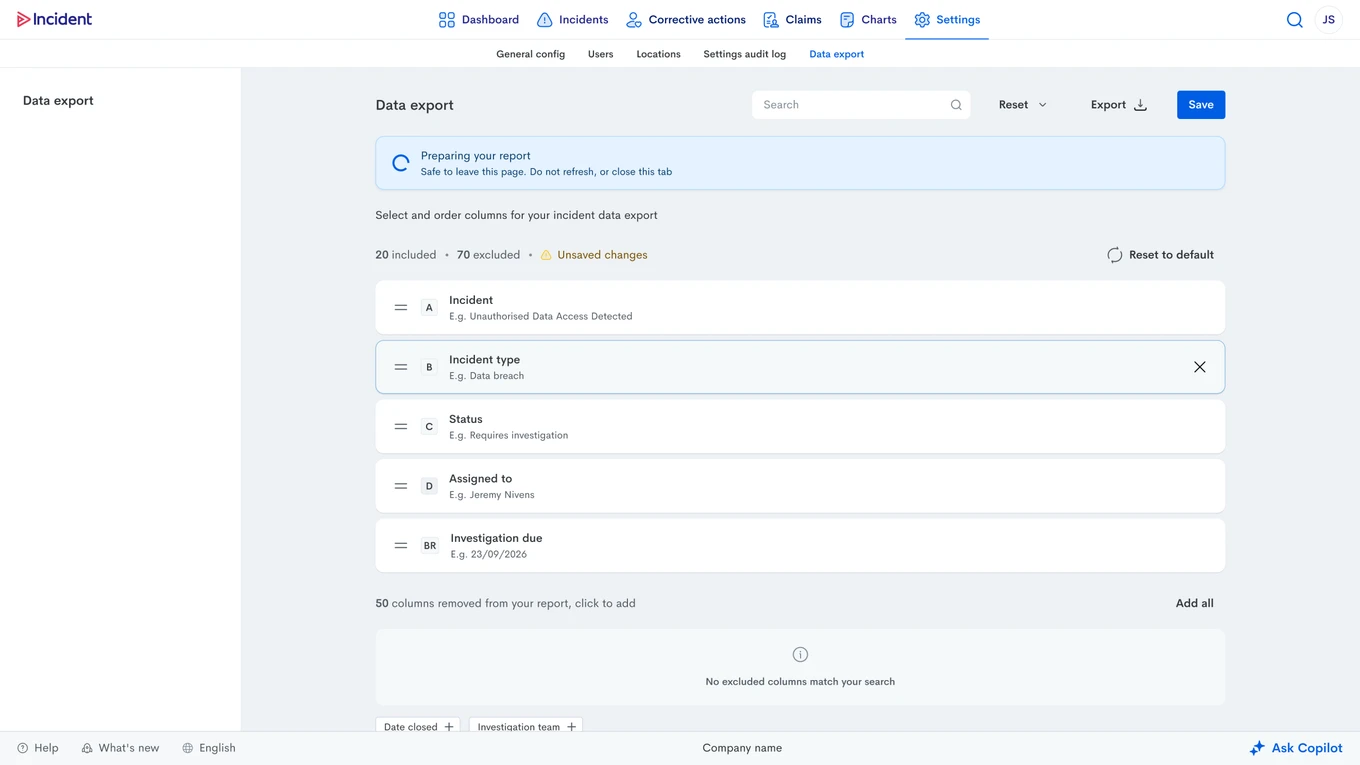Remove the Incident type column
The width and height of the screenshot is (1360, 765).
(x=1199, y=367)
